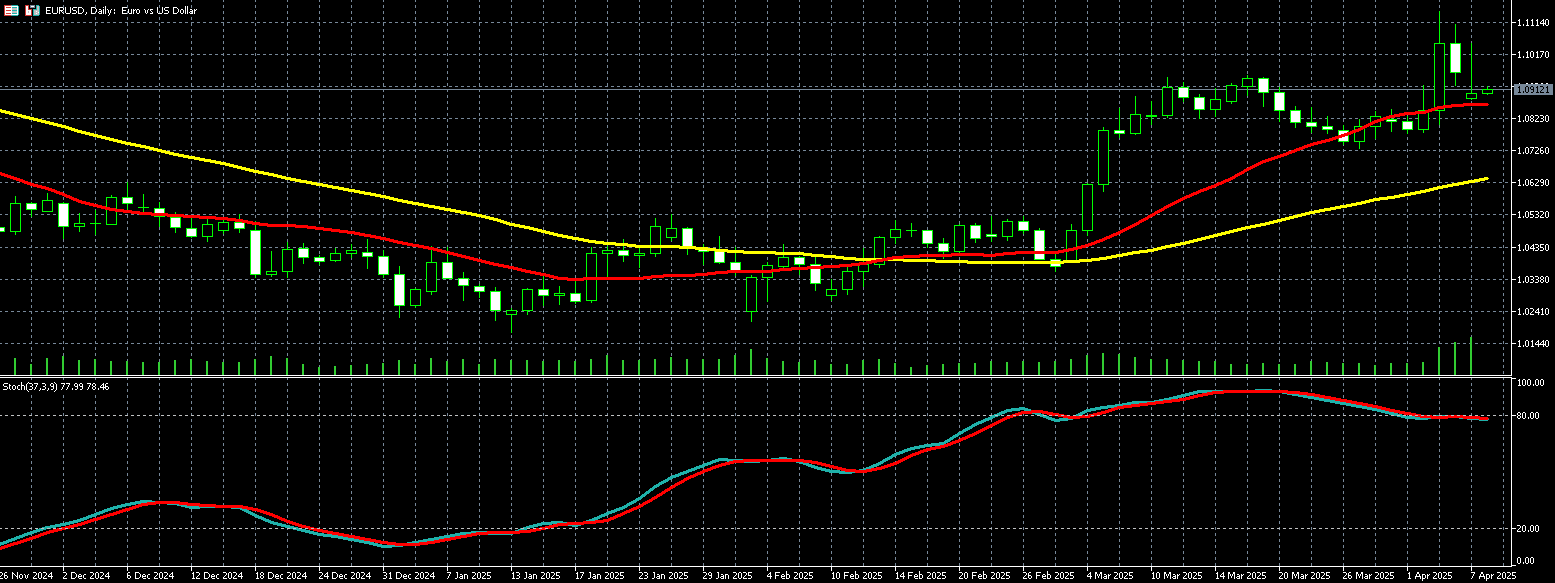Select the Stoch(37,3,9) indicator label
Viewport: 1555px width, 583px height.
pyautogui.click(x=55, y=386)
